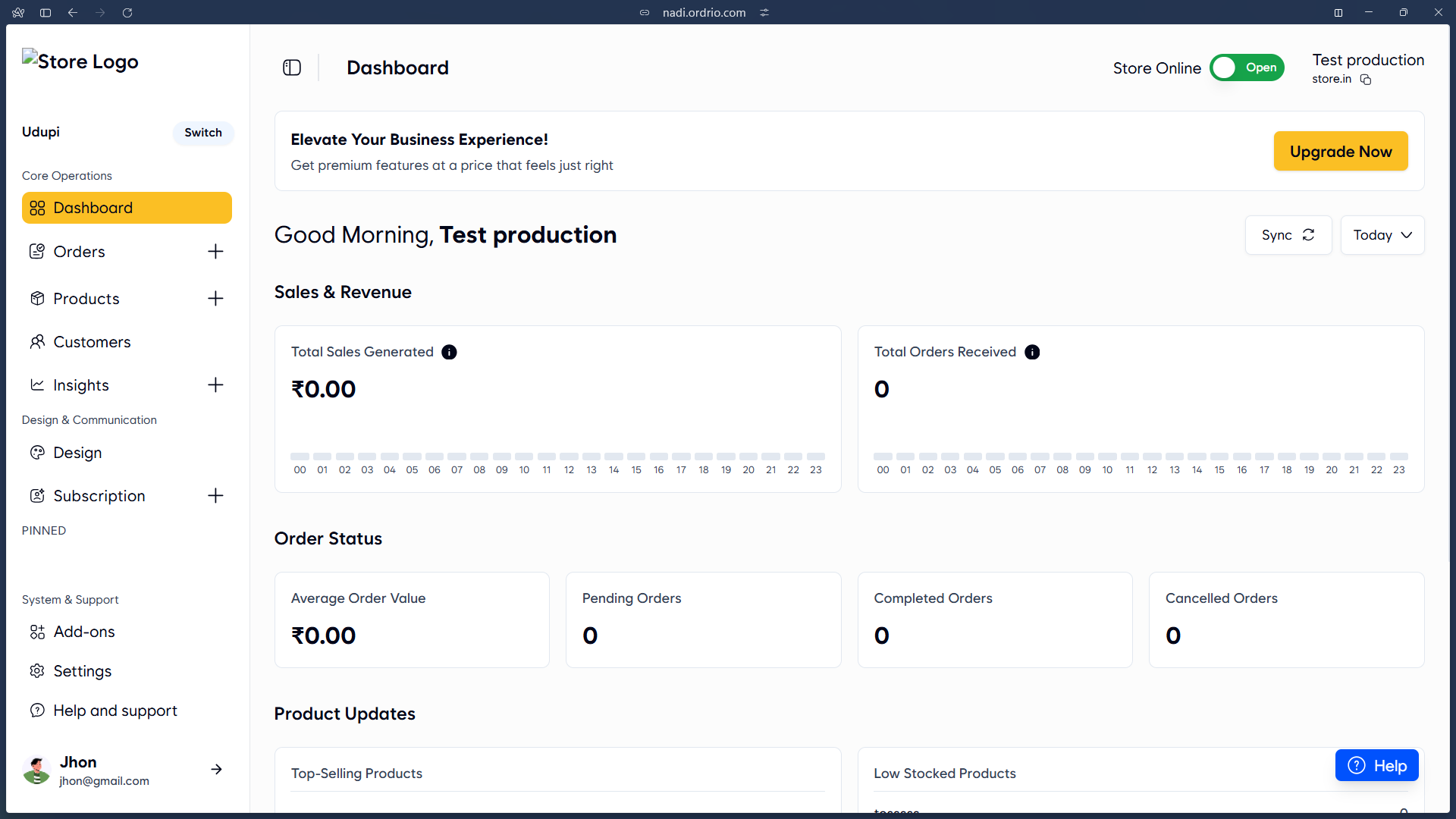The width and height of the screenshot is (1456, 819).
Task: Click the store.in link text
Action: (1332, 80)
